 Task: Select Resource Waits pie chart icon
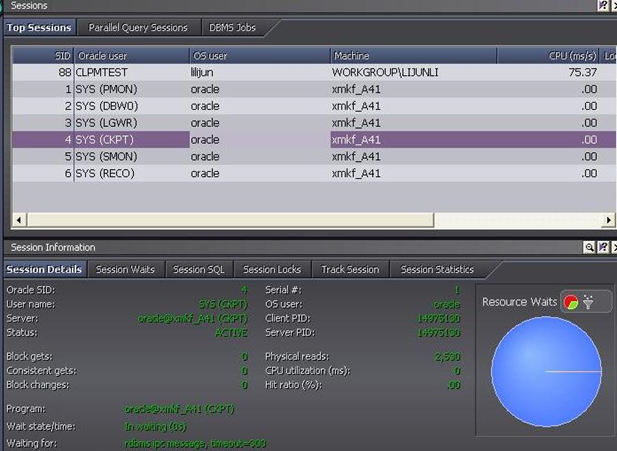[x=571, y=302]
